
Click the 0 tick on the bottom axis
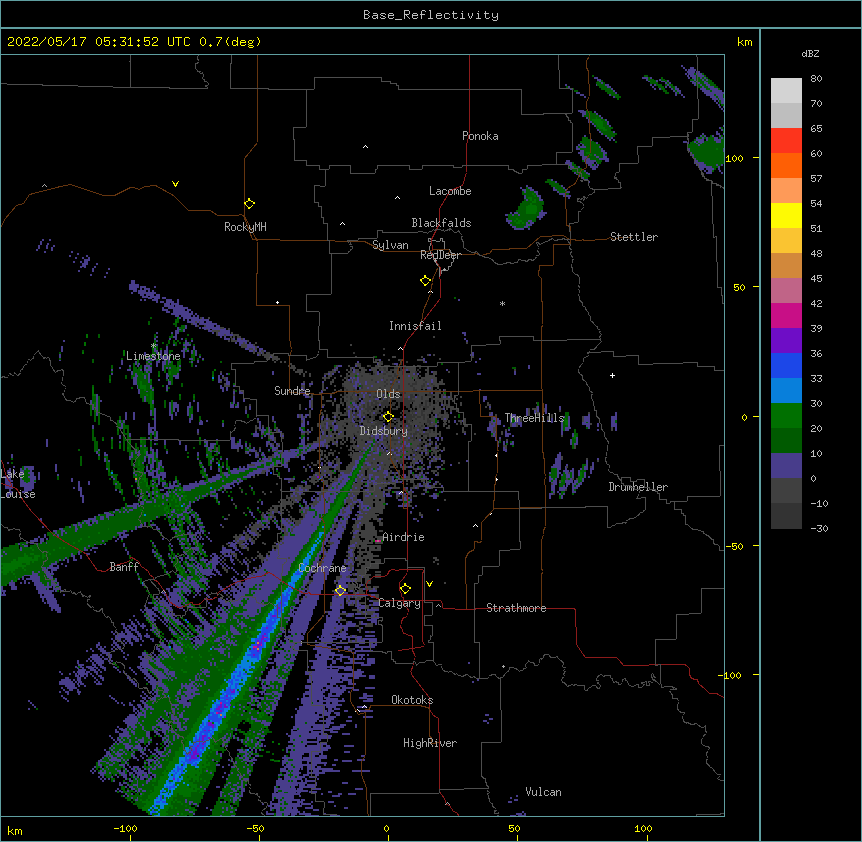tap(386, 828)
